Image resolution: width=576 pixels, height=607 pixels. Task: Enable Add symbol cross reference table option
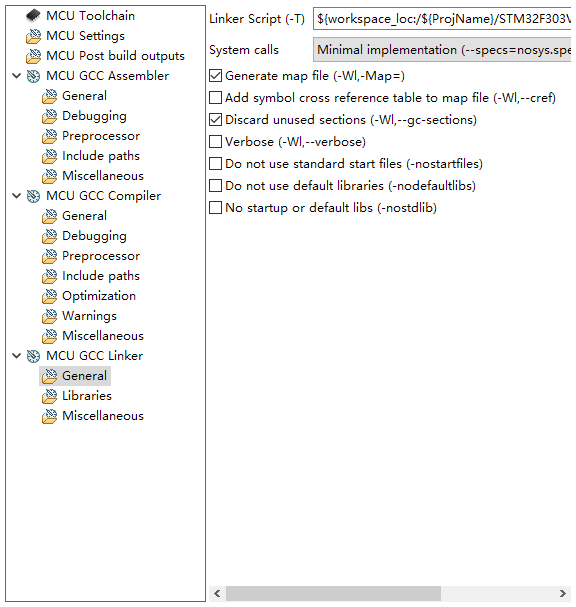click(216, 98)
